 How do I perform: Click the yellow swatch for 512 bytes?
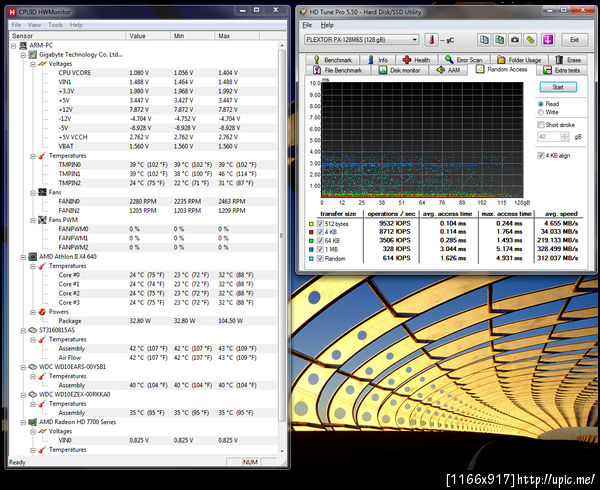(311, 224)
